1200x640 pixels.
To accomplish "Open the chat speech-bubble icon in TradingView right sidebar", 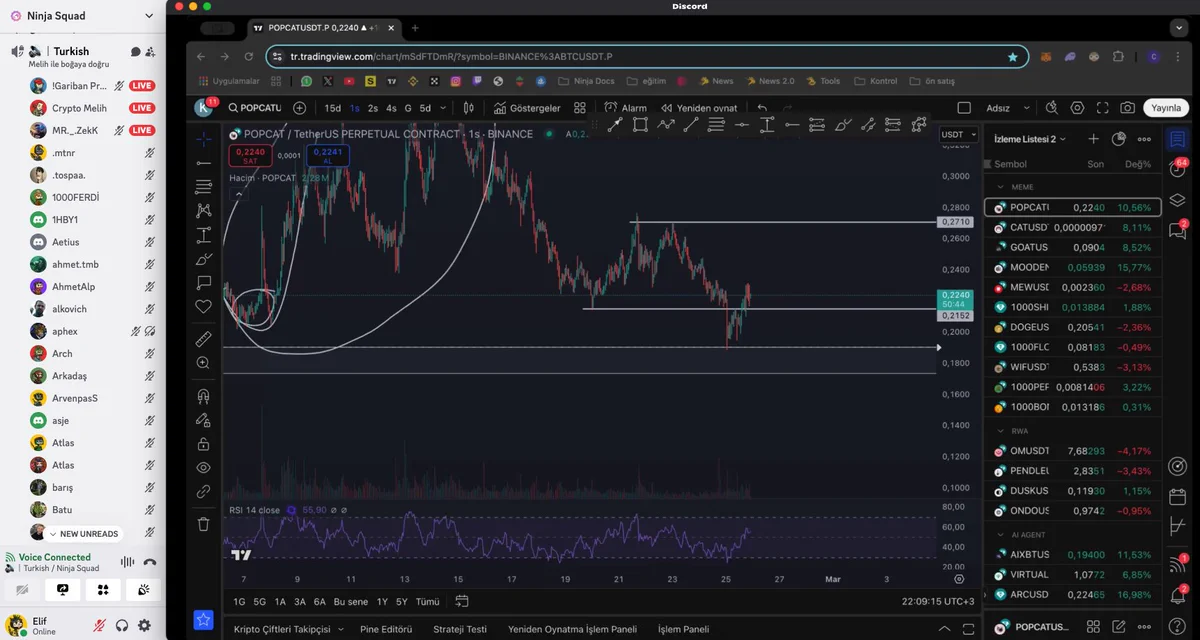I will tap(1177, 232).
